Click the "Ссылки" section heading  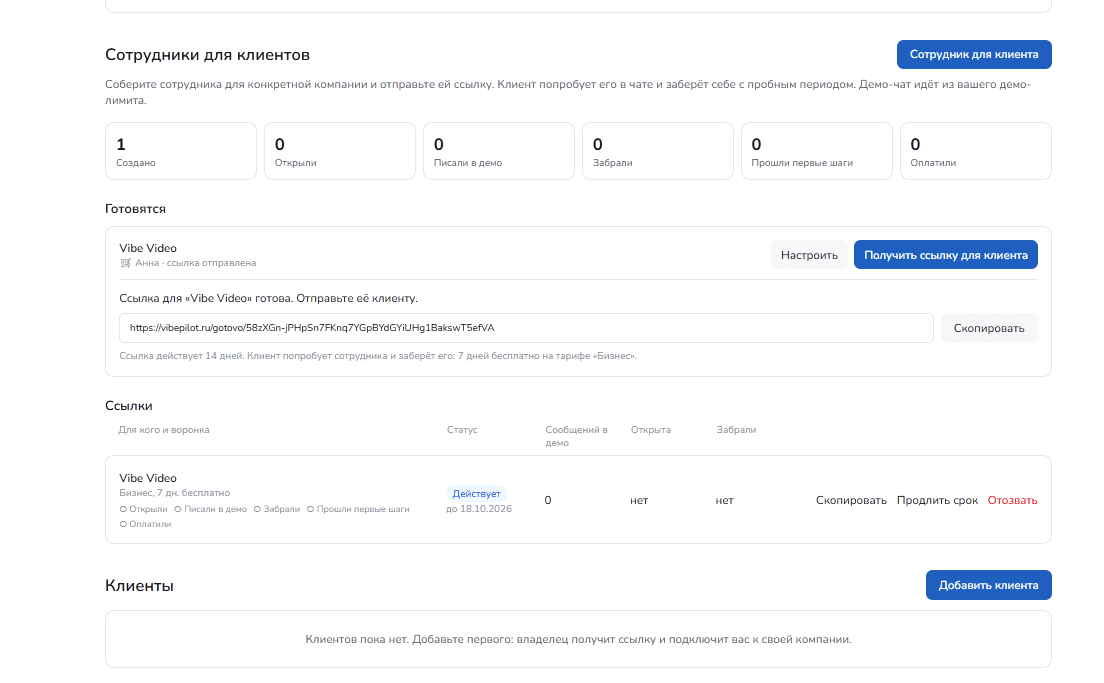[x=129, y=406]
